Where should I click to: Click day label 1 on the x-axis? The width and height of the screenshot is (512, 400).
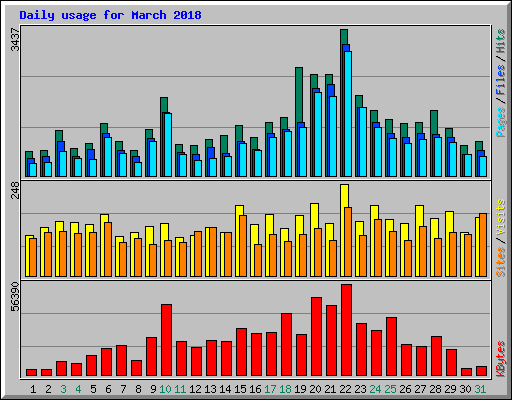[x=33, y=389]
